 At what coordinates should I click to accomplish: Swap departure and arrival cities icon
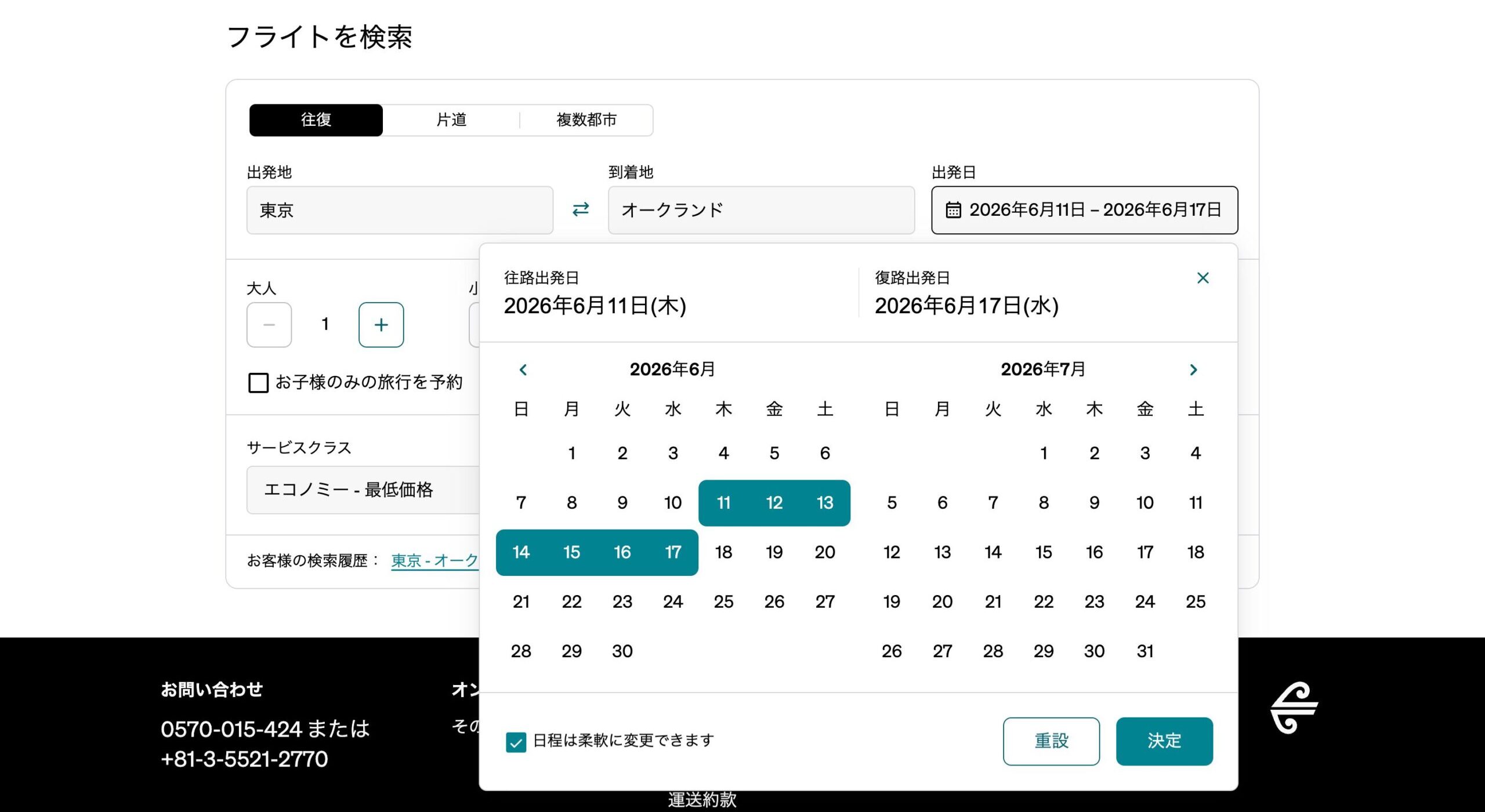pyautogui.click(x=581, y=209)
